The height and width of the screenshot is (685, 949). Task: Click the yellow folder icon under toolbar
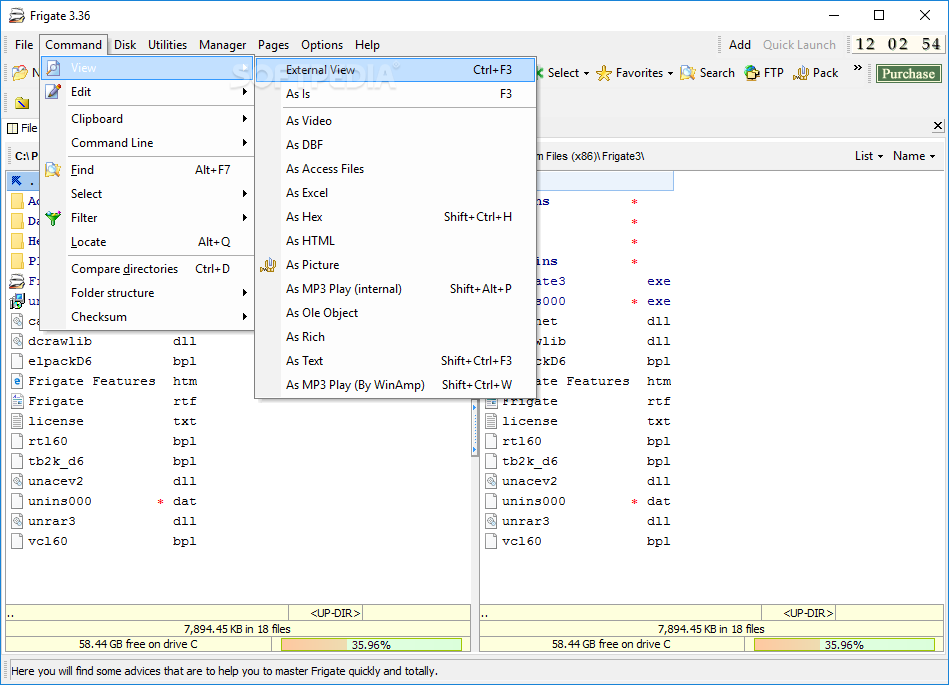(22, 103)
